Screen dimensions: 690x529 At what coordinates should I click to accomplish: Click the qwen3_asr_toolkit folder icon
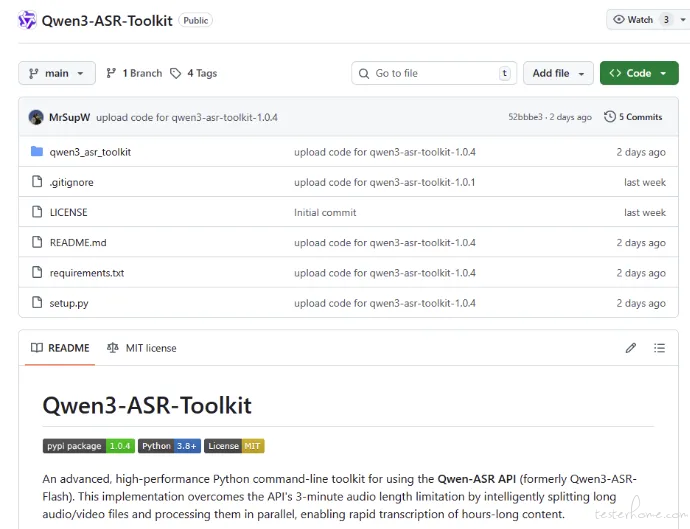point(37,152)
